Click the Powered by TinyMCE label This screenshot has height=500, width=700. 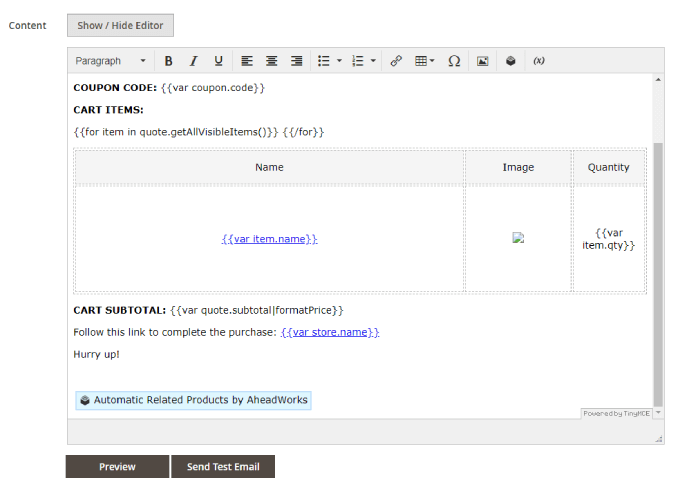click(617, 413)
